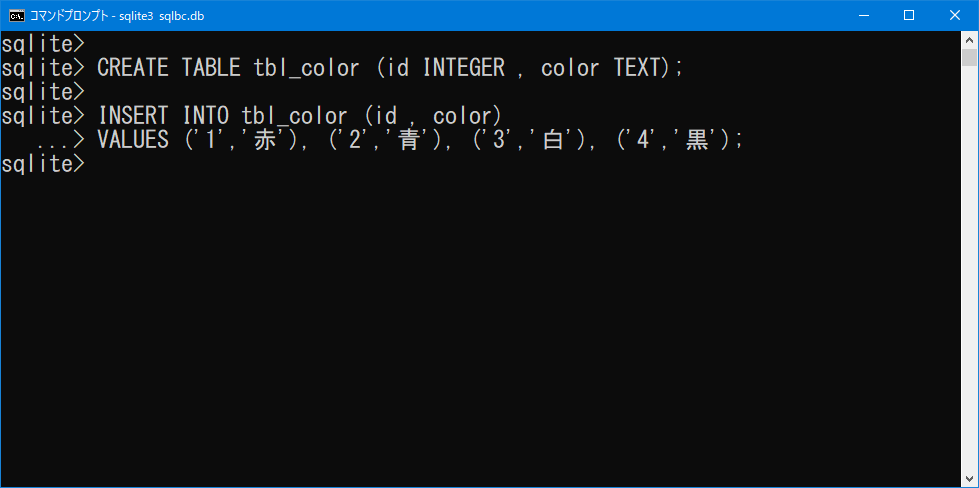Click the first sqlite> prompt at top
This screenshot has height=488, width=979.
coord(42,44)
